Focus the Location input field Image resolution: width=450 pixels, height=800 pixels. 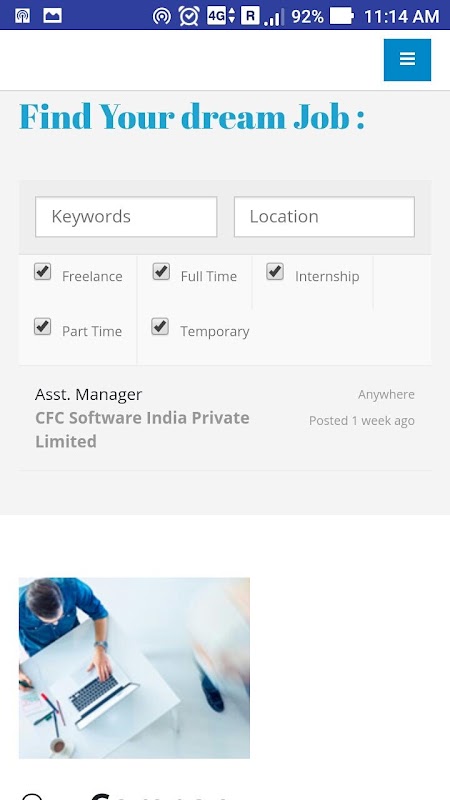click(324, 217)
